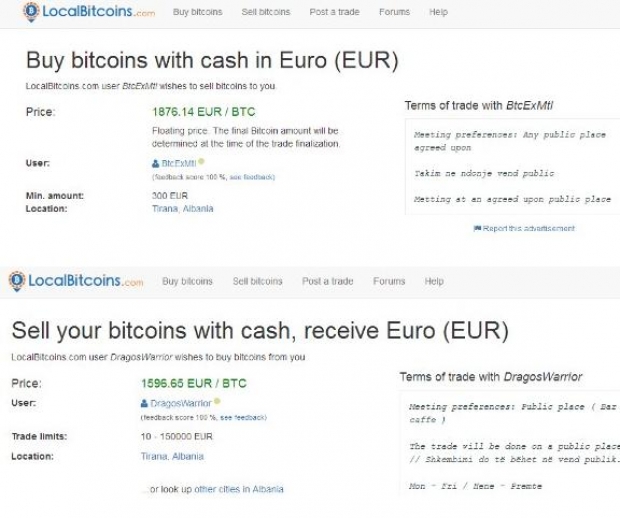The image size is (620, 518).
Task: Open the BtcExMtl user profile link
Action: tap(179, 162)
